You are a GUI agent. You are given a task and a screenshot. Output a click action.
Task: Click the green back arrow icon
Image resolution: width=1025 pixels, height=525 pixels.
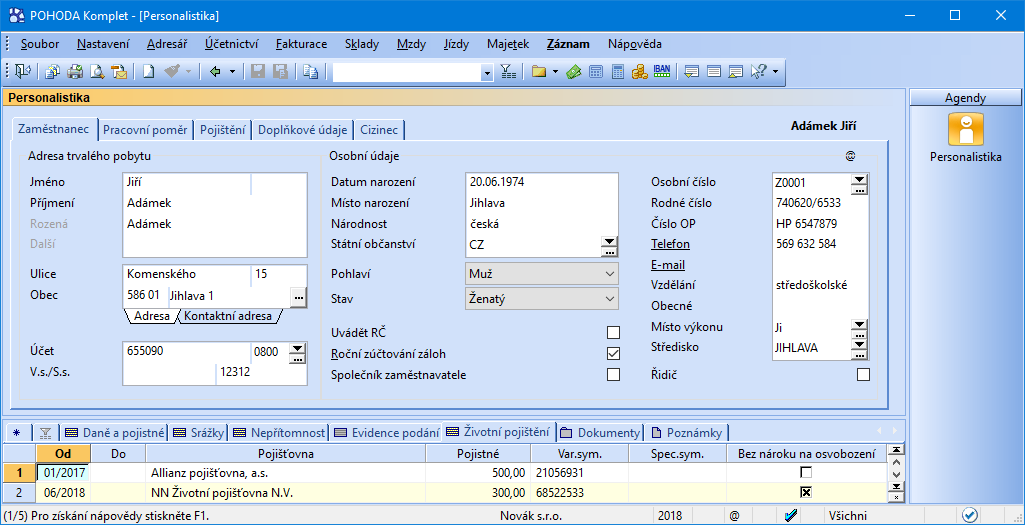point(215,72)
